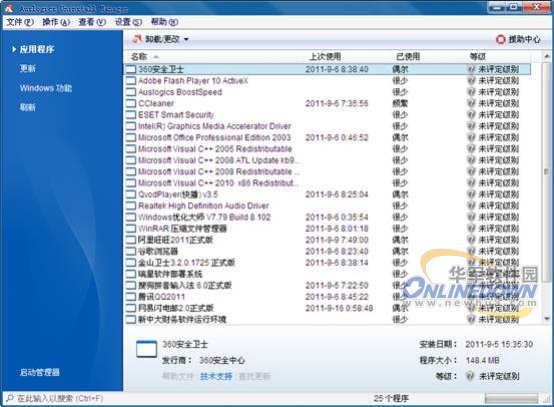
Task: Click the large 360安全卫士 icon in details pane
Action: [x=146, y=349]
